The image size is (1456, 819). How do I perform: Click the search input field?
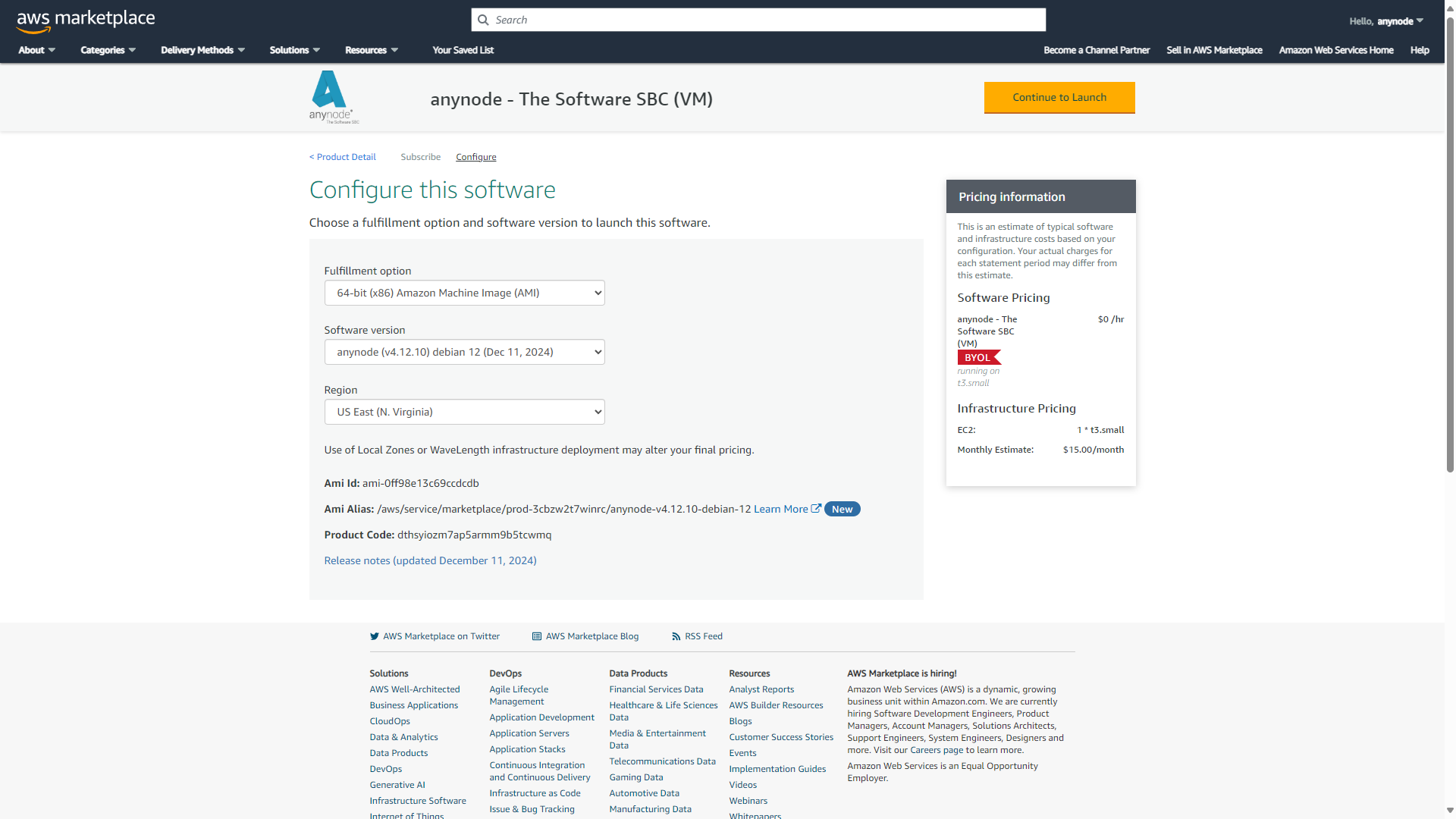758,19
